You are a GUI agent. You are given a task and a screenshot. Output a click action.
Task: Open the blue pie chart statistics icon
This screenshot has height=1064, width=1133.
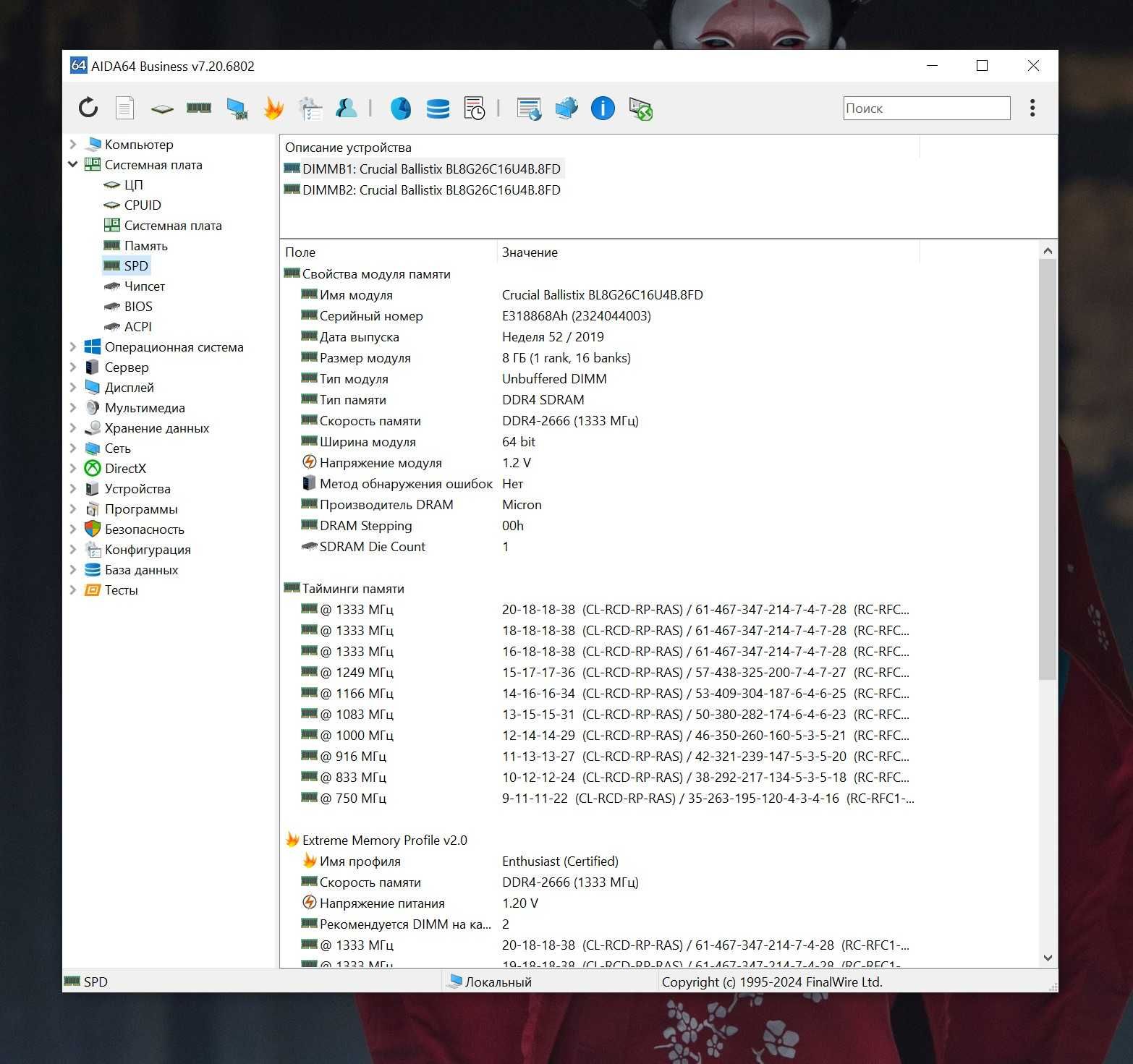point(401,108)
